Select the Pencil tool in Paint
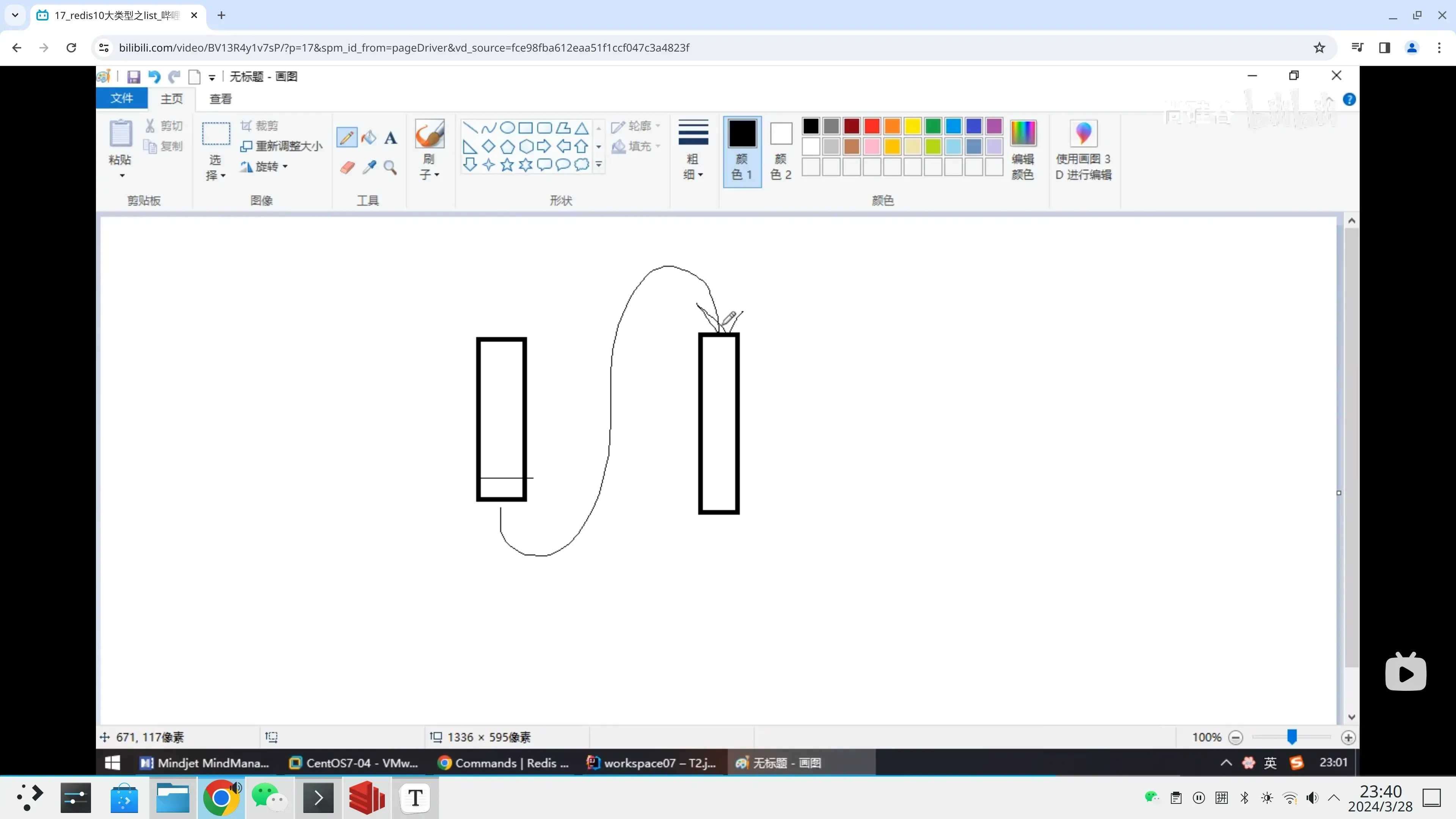The height and width of the screenshot is (819, 1456). coord(347,137)
